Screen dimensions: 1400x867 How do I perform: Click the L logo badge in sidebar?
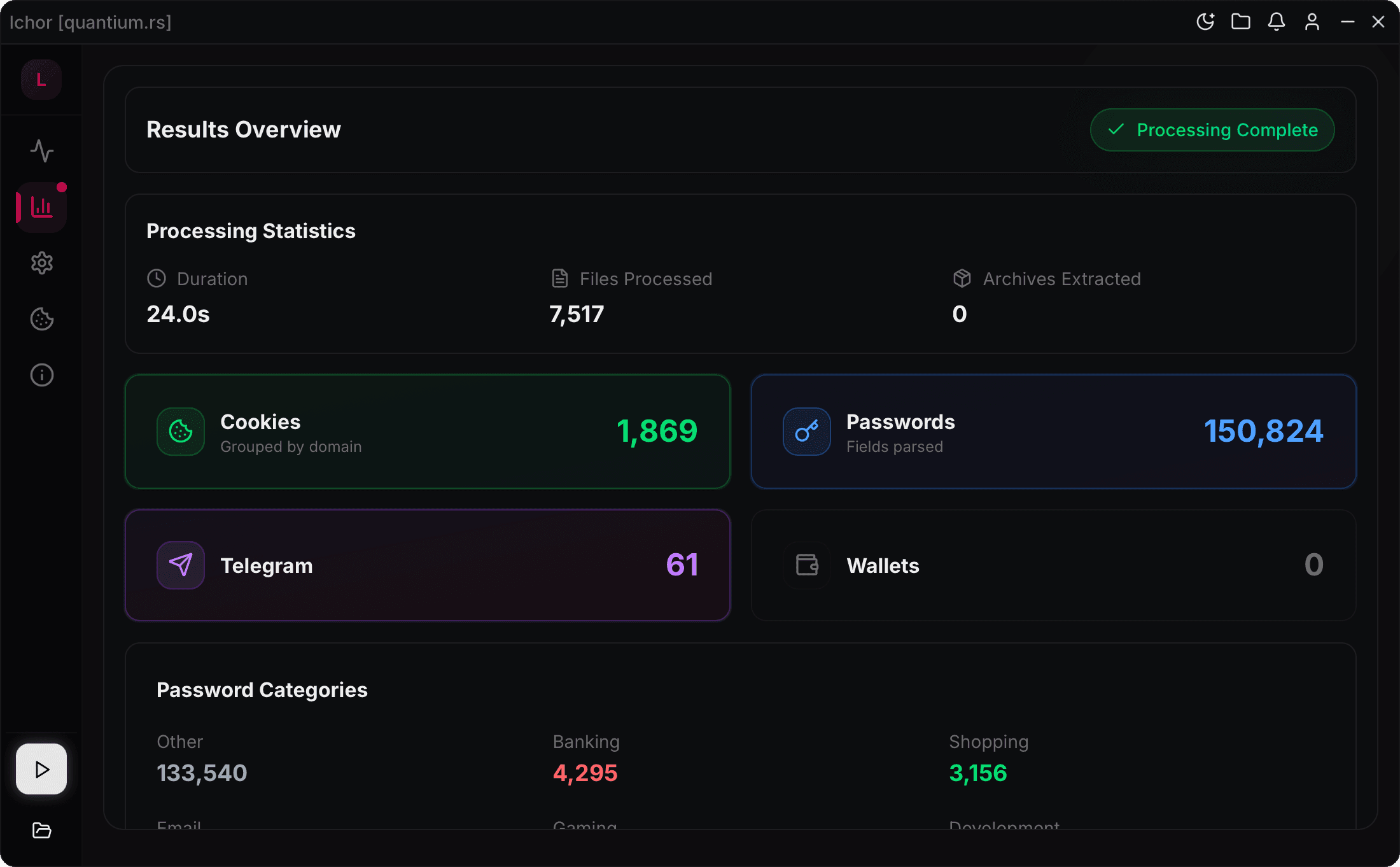tap(41, 80)
